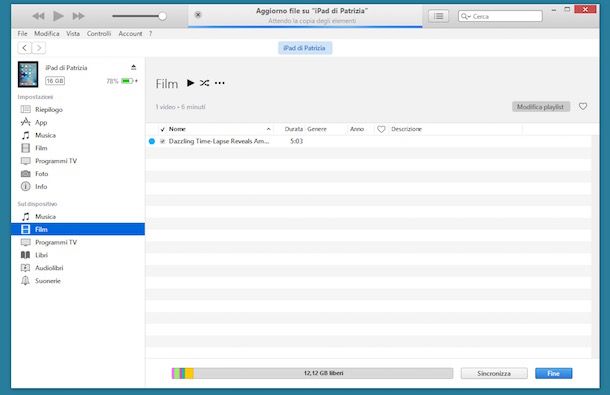Toggle the checkmark column header

coord(163,129)
